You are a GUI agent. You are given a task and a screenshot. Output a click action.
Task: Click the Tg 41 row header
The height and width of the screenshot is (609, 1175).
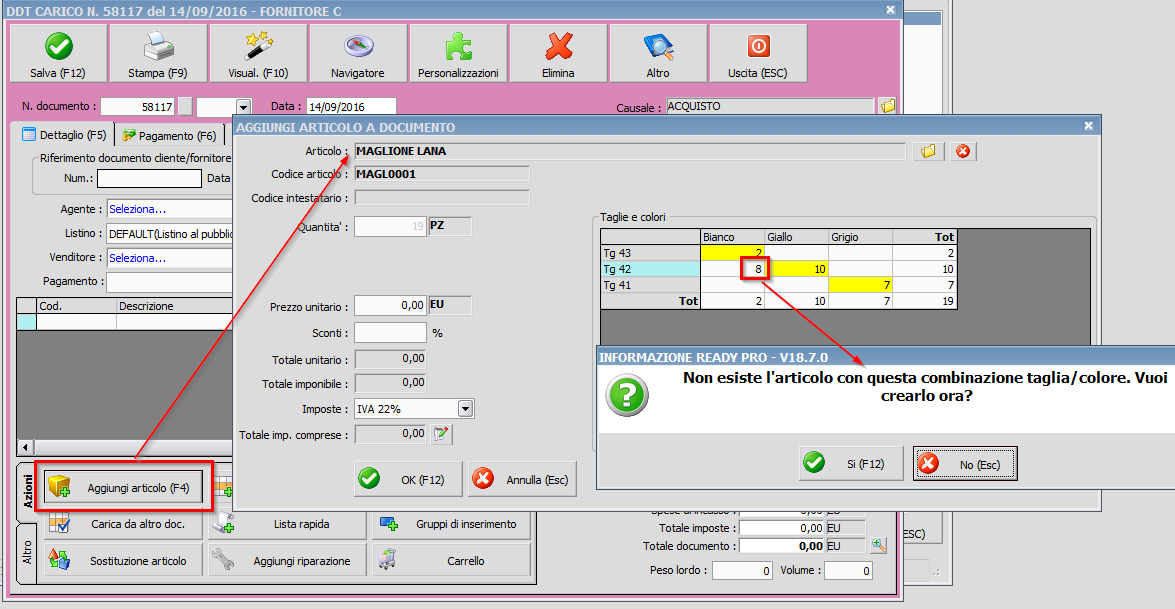coord(650,285)
